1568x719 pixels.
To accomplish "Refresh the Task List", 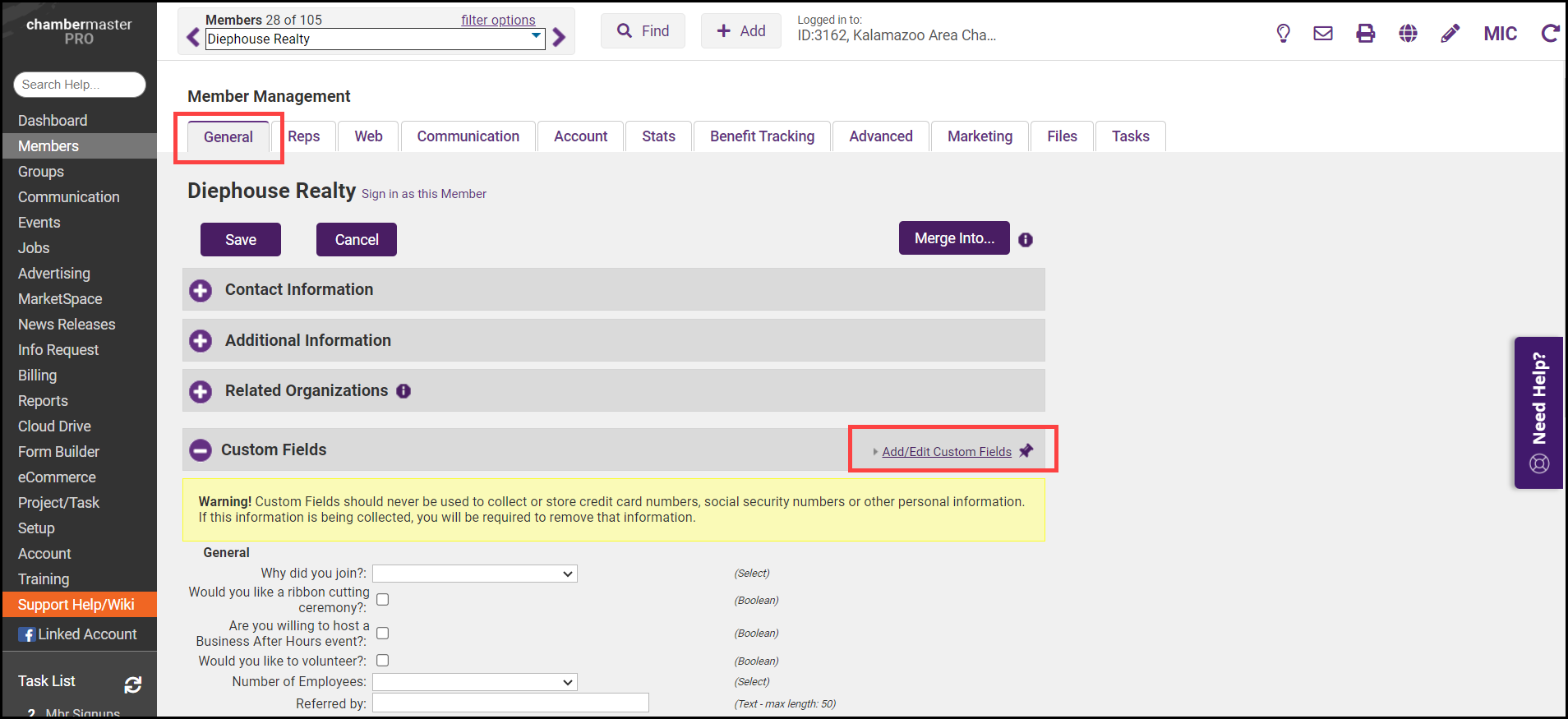I will (x=132, y=684).
